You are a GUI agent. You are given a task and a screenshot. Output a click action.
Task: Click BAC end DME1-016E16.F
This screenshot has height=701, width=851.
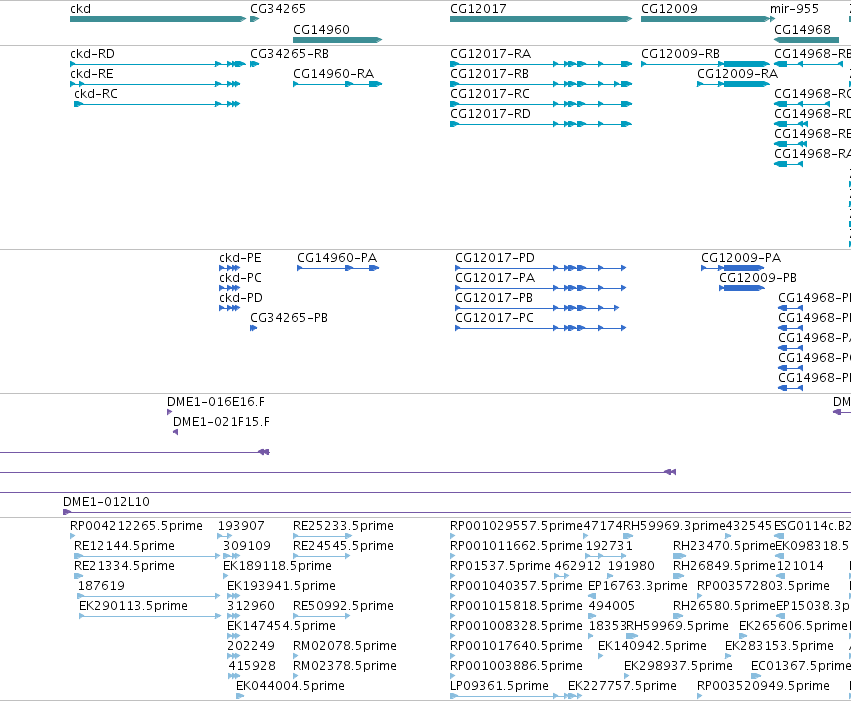pyautogui.click(x=216, y=402)
